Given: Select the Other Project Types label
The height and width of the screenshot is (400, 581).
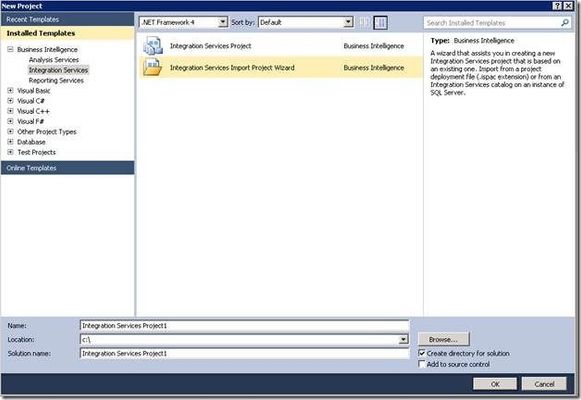Looking at the screenshot, I should (47, 131).
